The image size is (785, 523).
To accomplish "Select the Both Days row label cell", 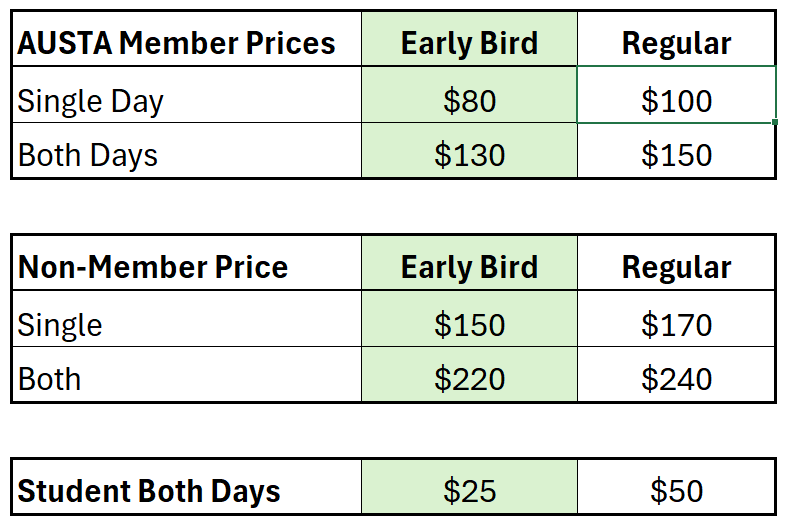I will click(x=186, y=154).
